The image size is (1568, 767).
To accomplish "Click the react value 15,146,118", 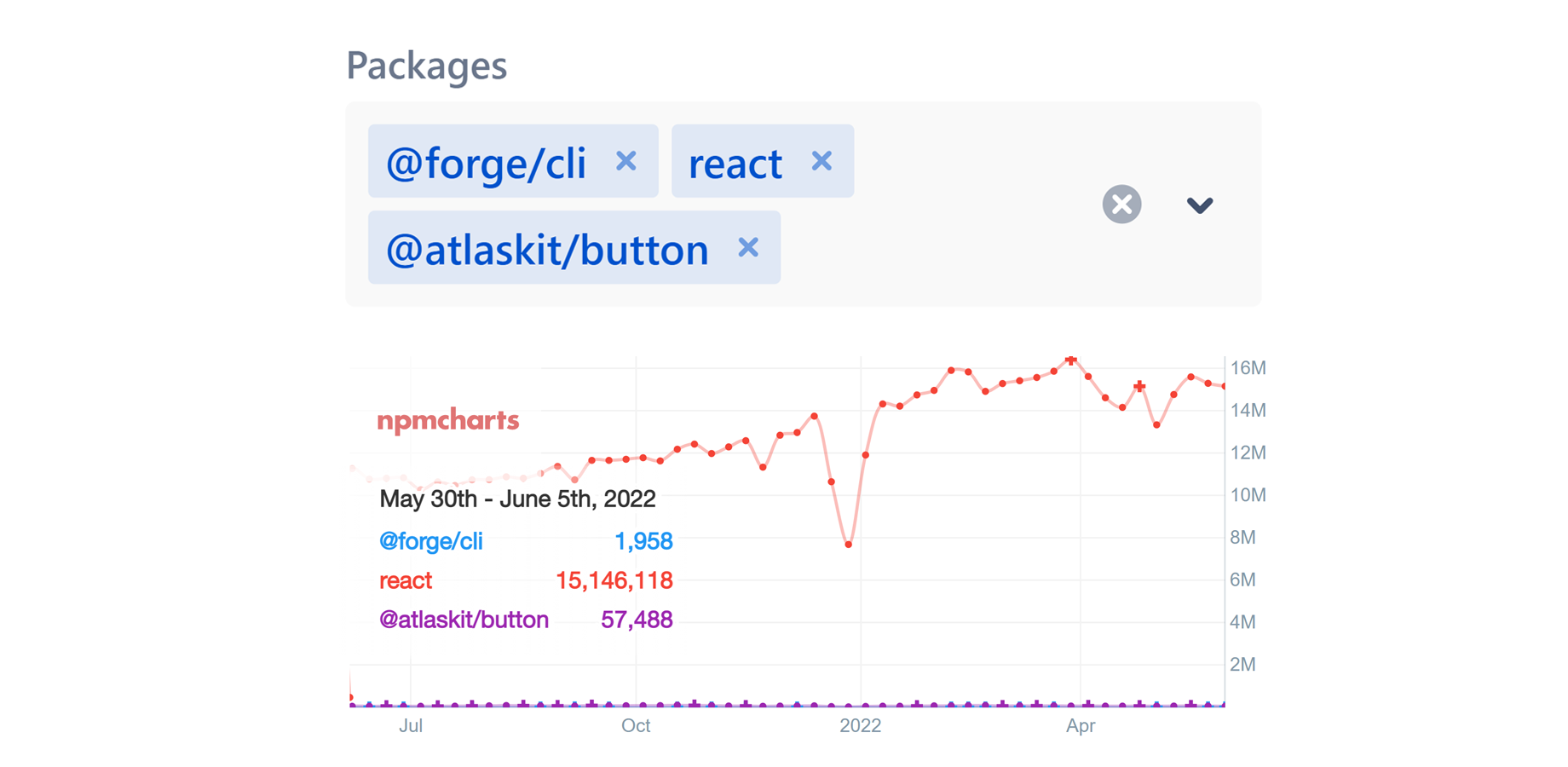I will 614,580.
